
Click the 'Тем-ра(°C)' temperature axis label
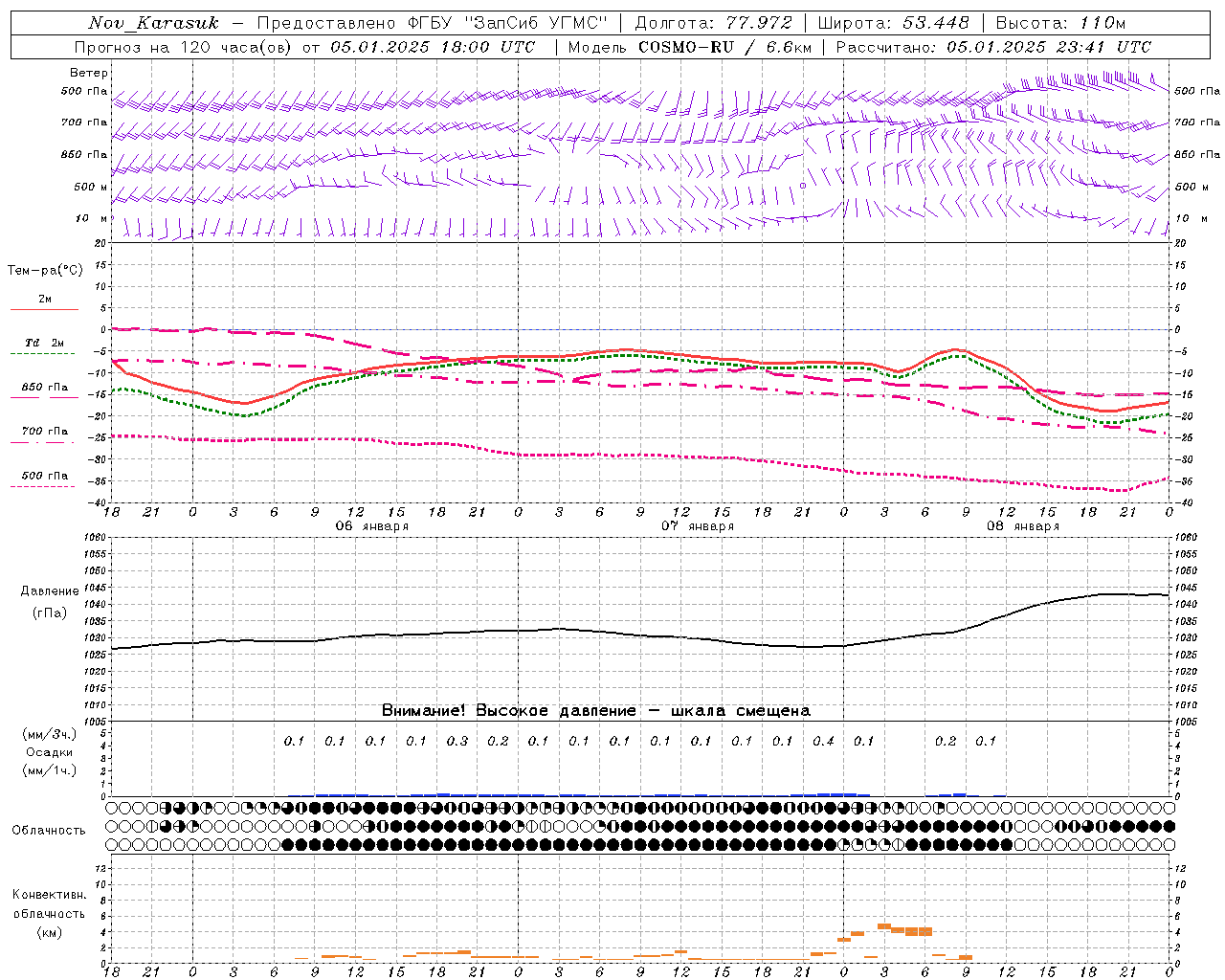(45, 271)
